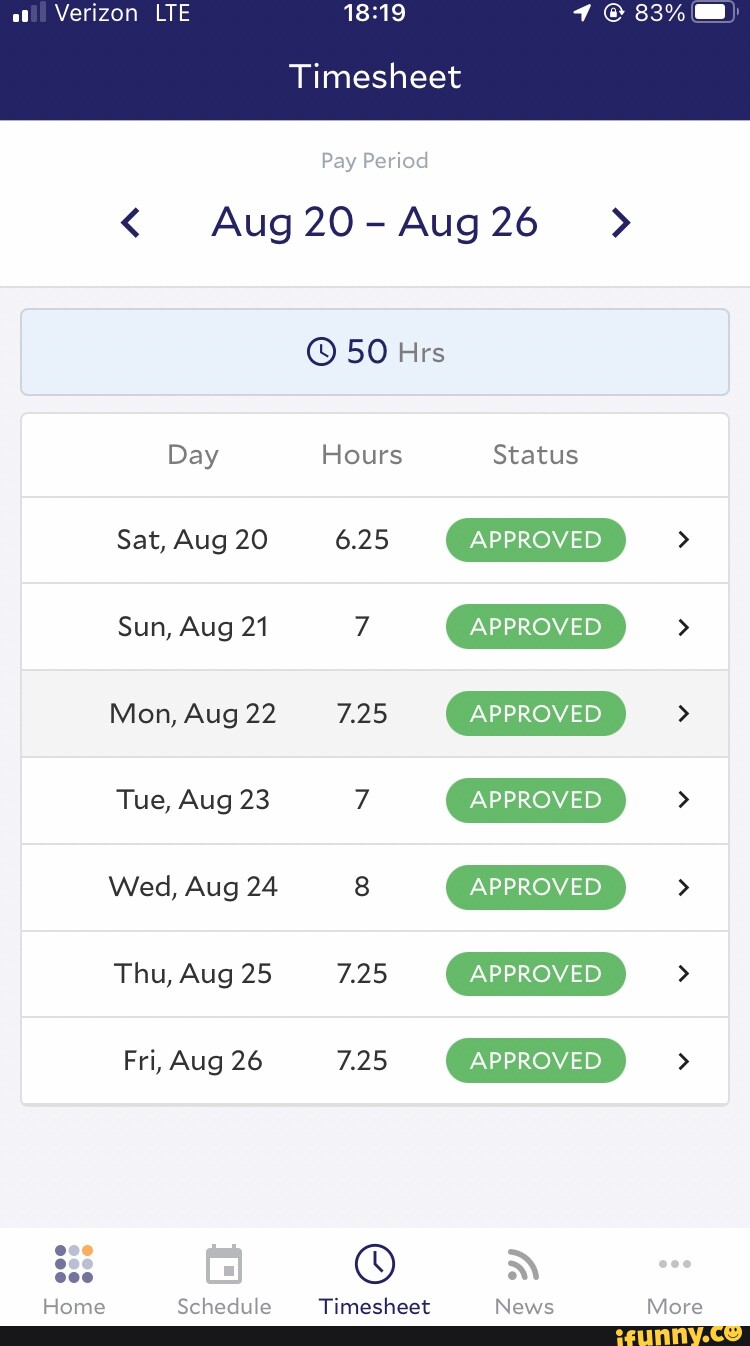Click APPROVED badge for Tue, Aug 23
Screen dimensions: 750x1346
click(535, 800)
